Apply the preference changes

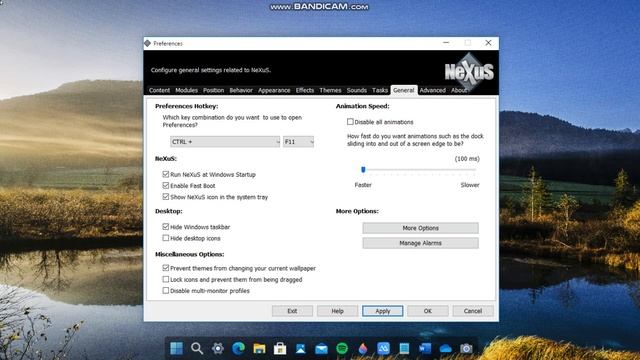pos(382,311)
